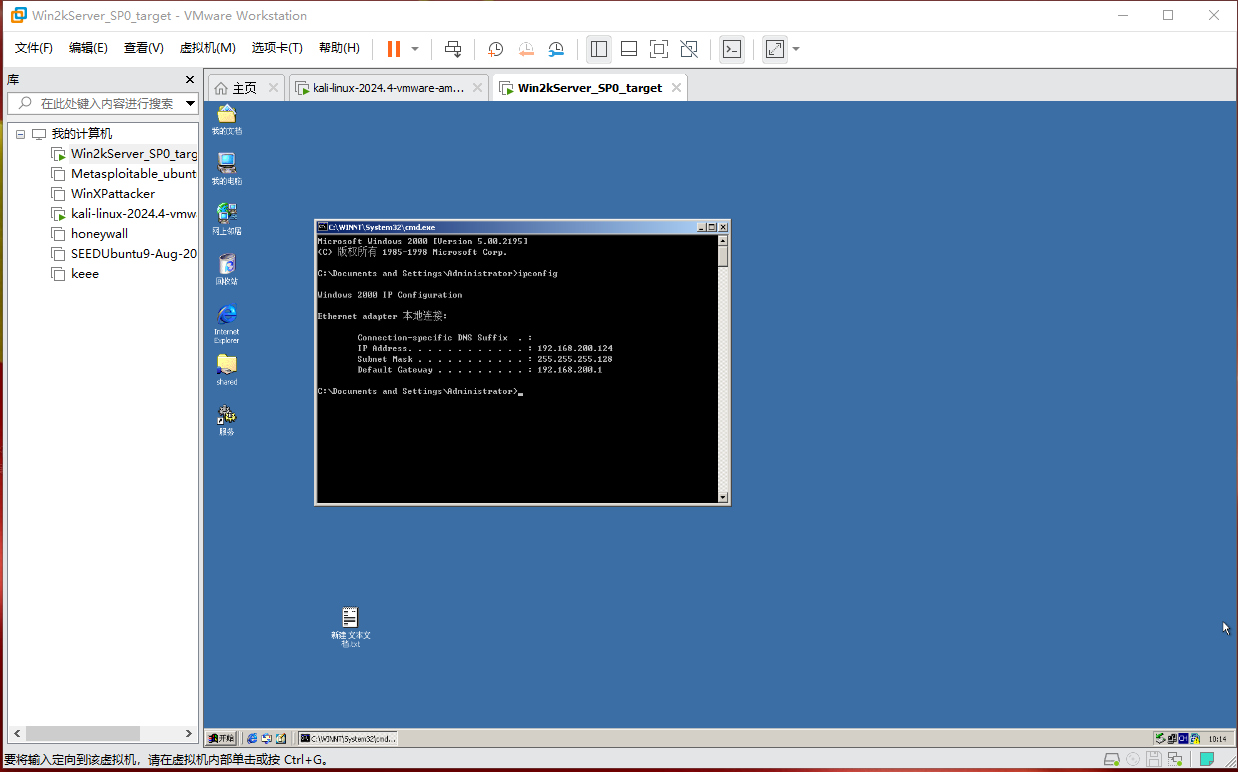Click the cmd window scrollbar down arrow

[723, 497]
